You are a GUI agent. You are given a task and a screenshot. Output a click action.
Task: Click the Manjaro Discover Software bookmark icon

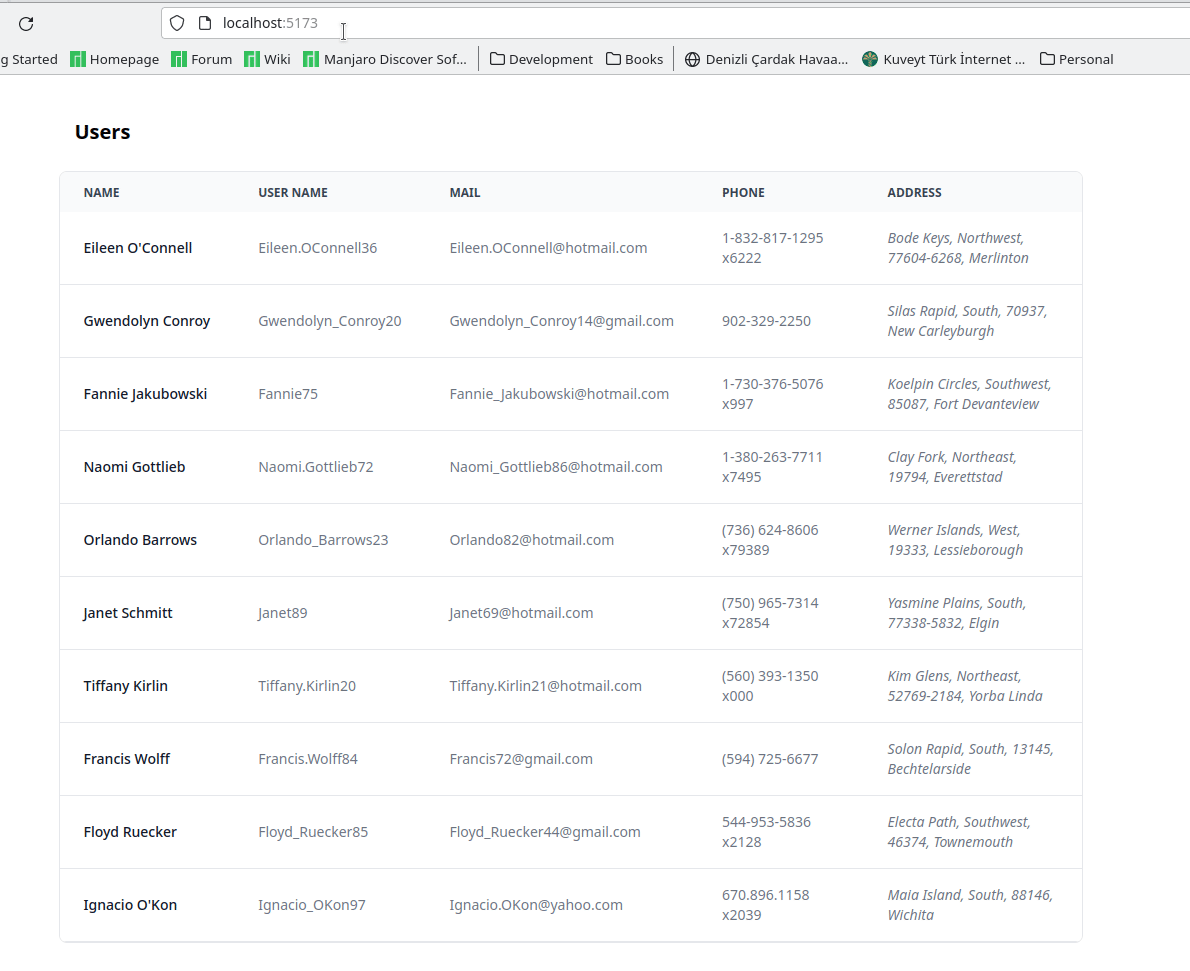click(x=311, y=59)
